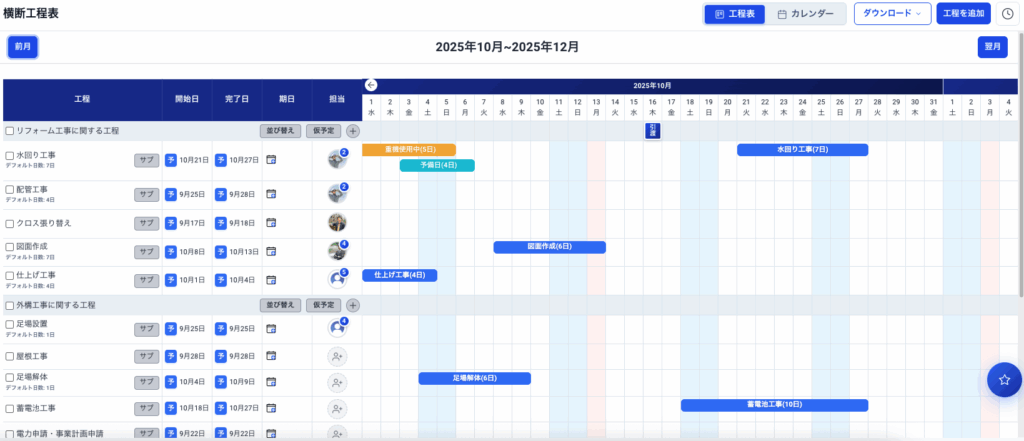Tick the 配管工事 checkbox

[10, 189]
